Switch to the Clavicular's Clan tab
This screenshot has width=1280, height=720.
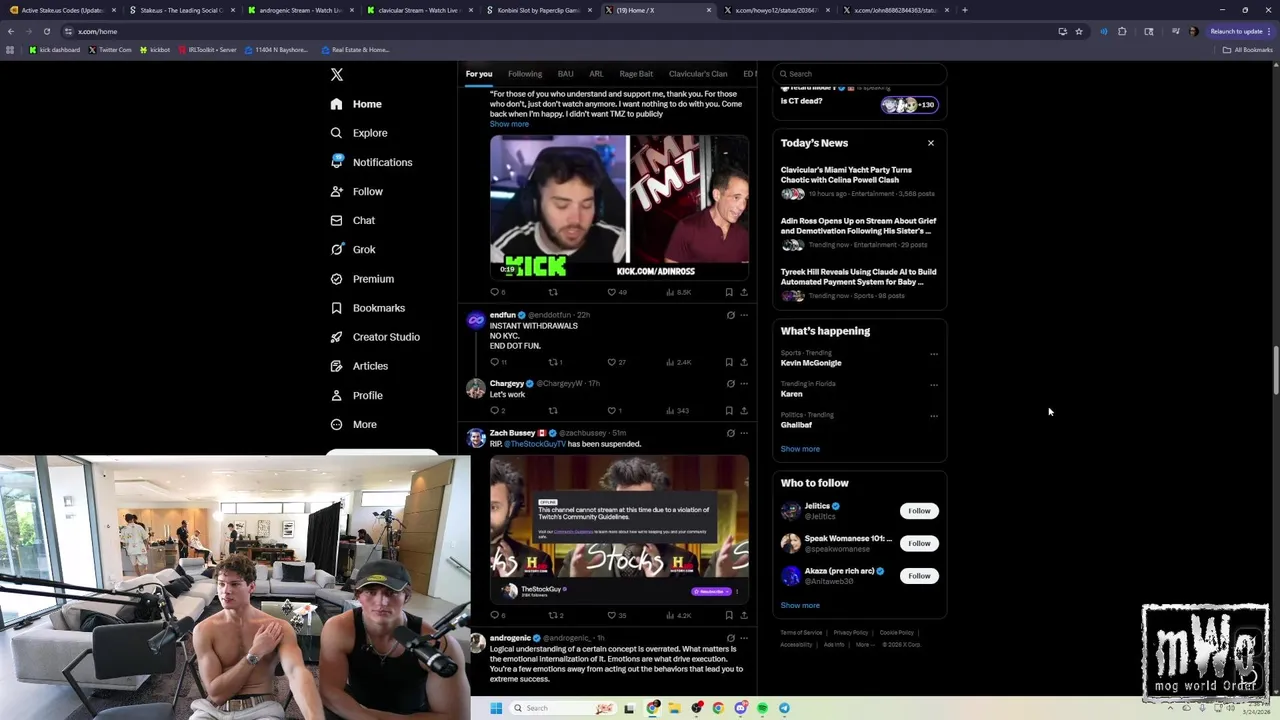(698, 74)
